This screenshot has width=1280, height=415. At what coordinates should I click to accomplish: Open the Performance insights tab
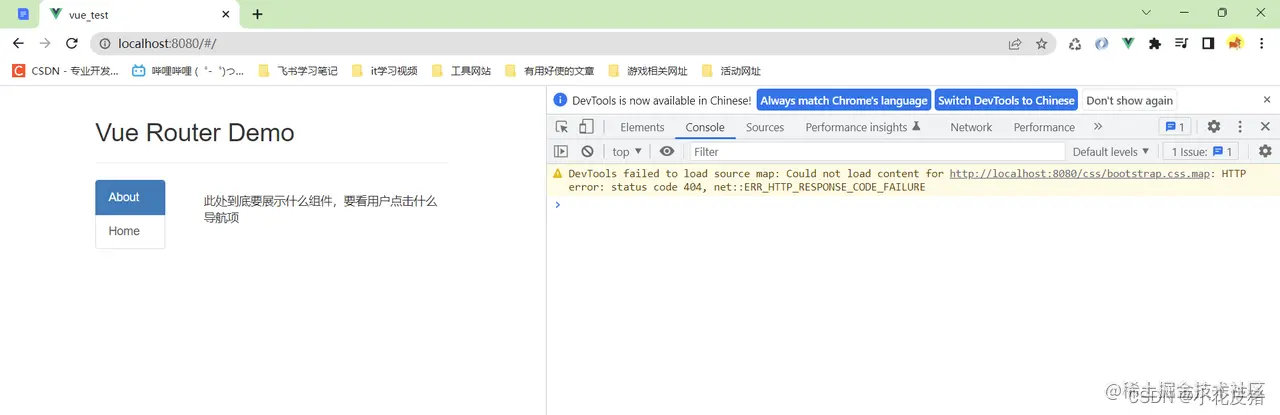tap(863, 127)
